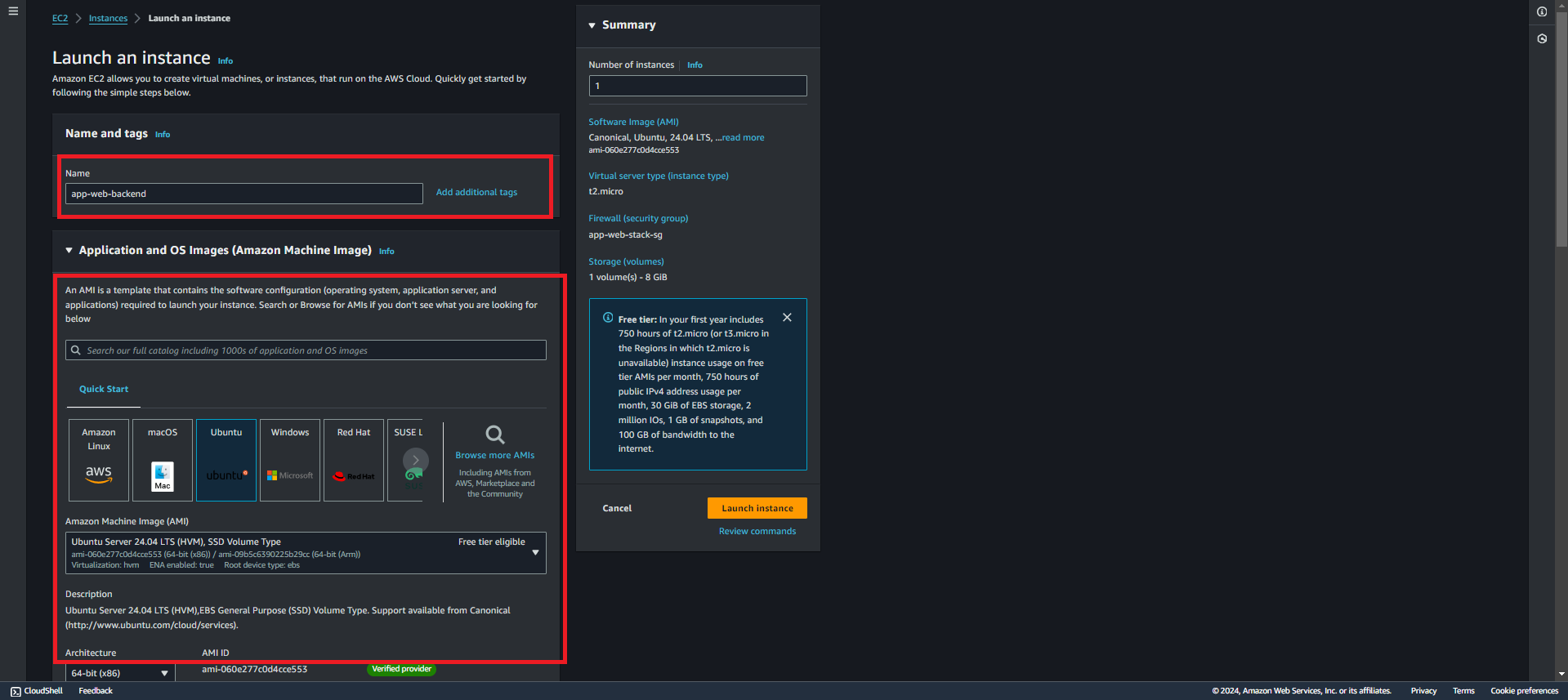
Task: Click Virtual server type summary link
Action: [659, 176]
